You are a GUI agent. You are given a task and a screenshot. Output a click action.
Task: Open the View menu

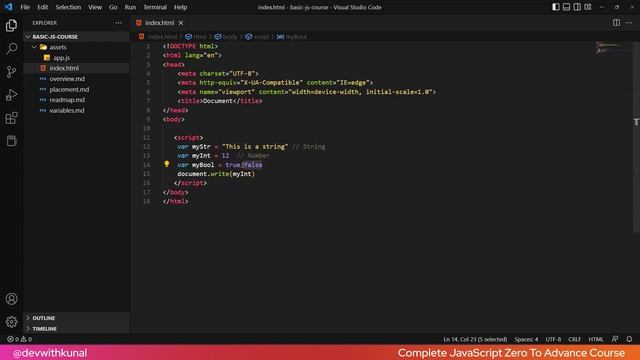pyautogui.click(x=95, y=7)
